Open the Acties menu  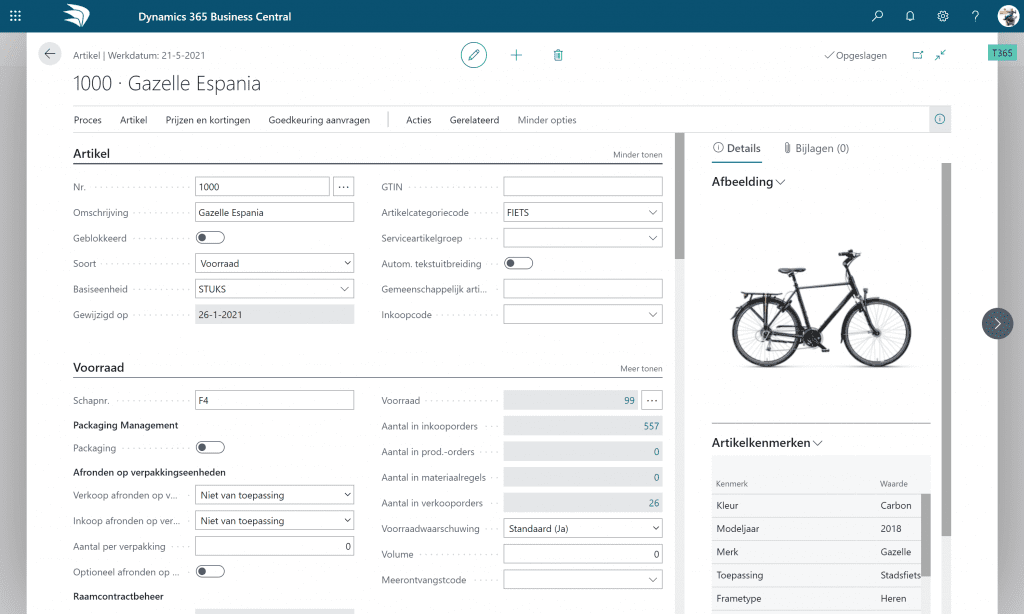tap(419, 120)
